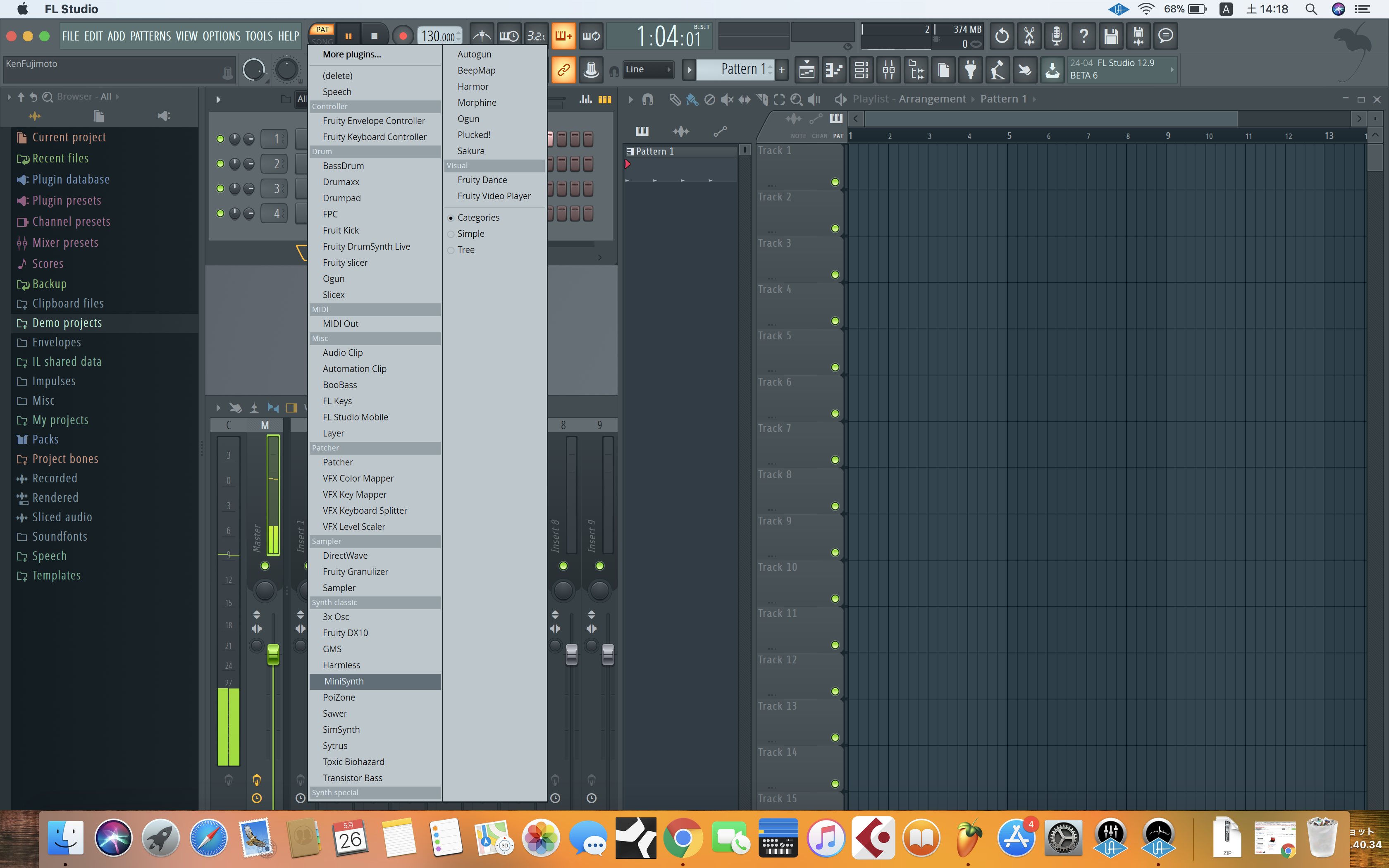1389x868 pixels.
Task: Open the Piano roll view icon
Action: (833, 70)
